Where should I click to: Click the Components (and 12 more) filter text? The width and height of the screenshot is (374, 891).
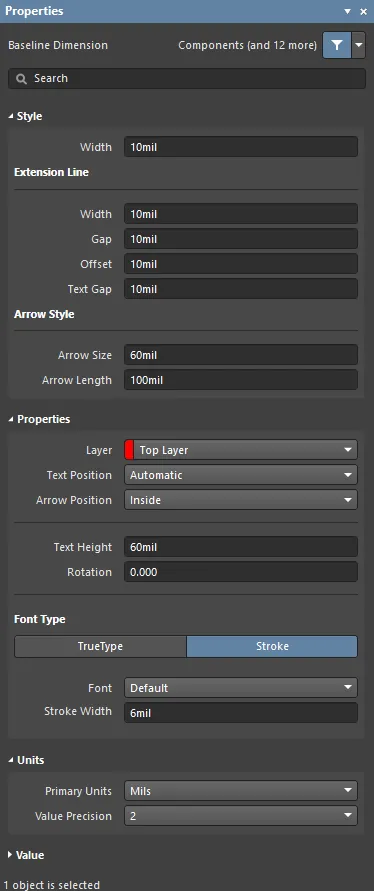(x=247, y=45)
